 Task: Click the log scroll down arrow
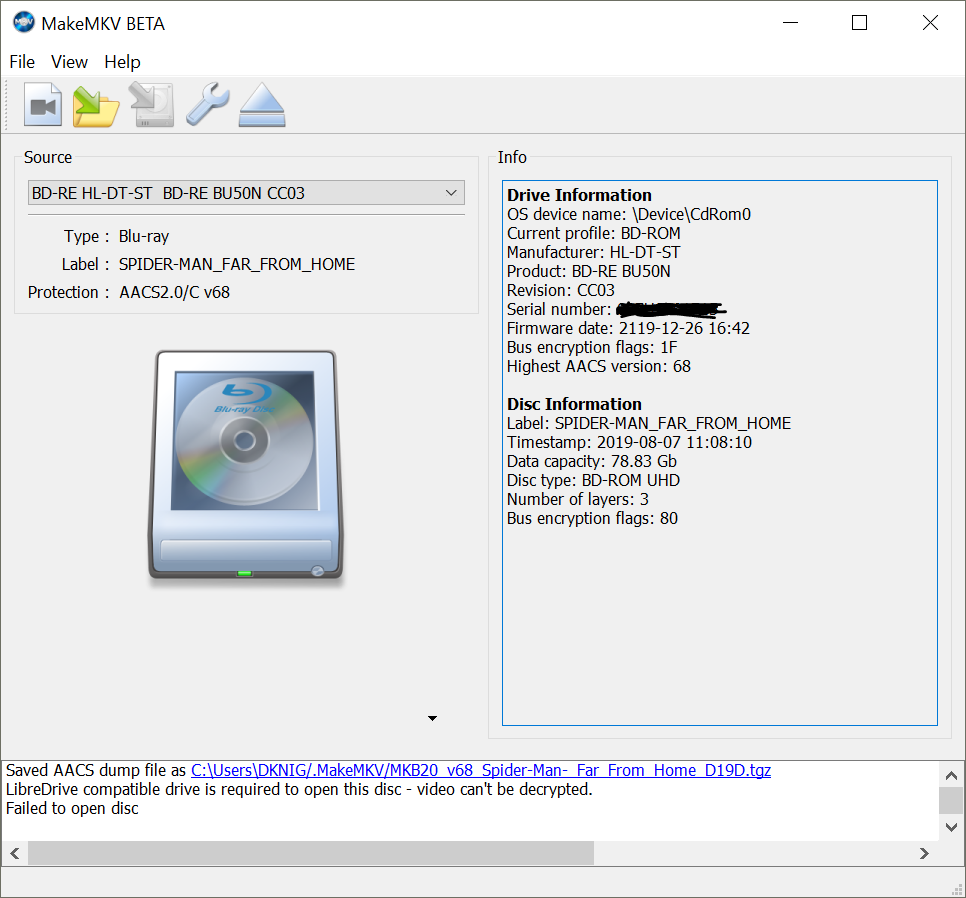[951, 827]
